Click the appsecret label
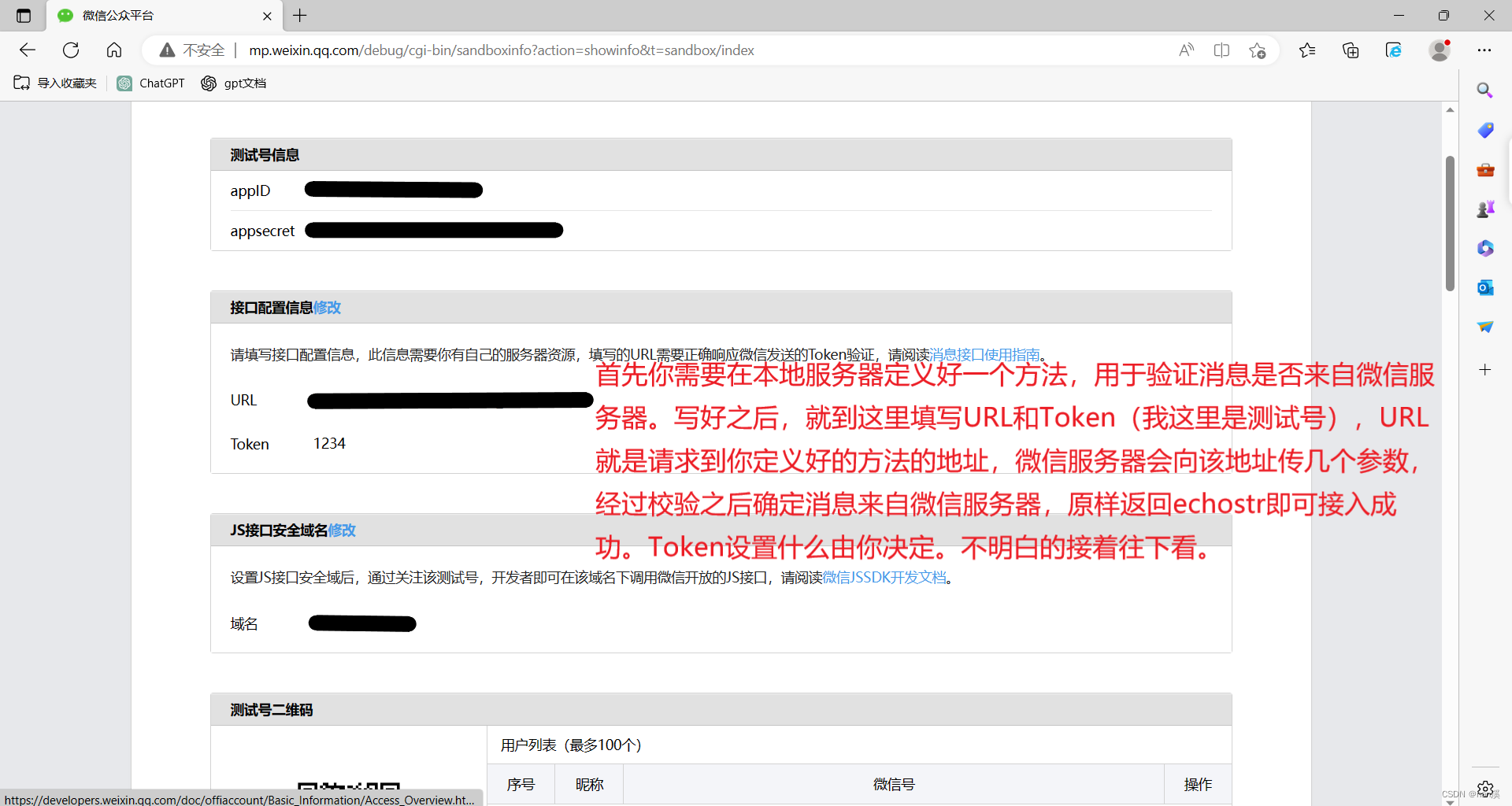The height and width of the screenshot is (806, 1512). pyautogui.click(x=262, y=231)
